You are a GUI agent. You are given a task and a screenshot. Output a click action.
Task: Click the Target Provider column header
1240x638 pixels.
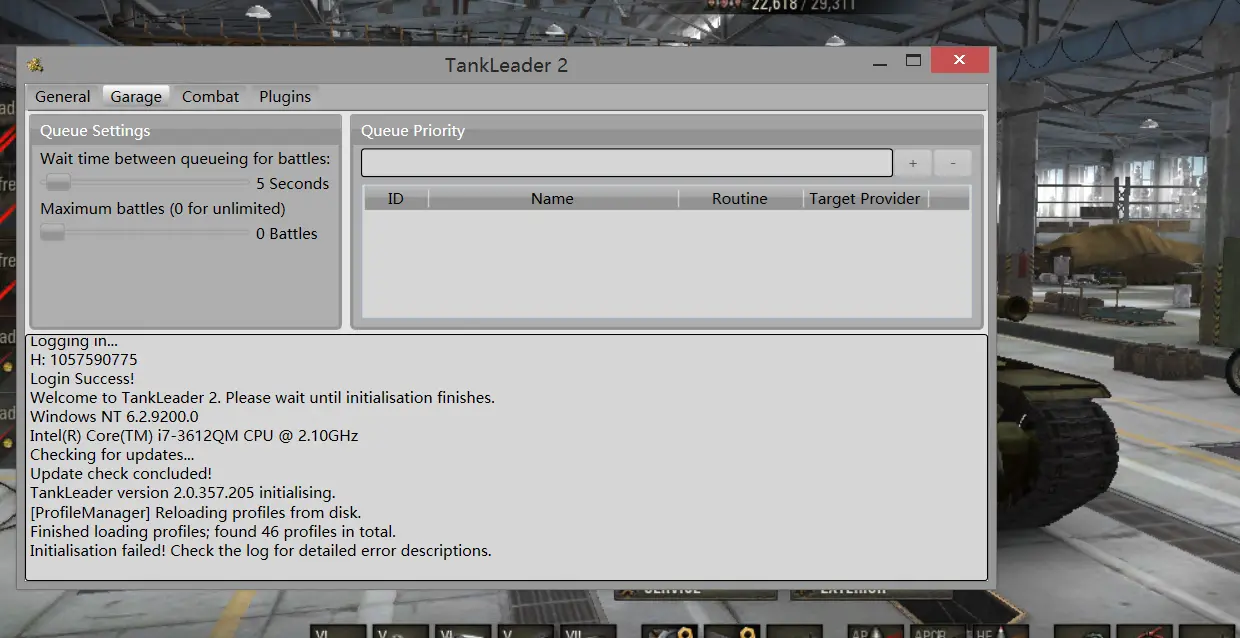(865, 199)
